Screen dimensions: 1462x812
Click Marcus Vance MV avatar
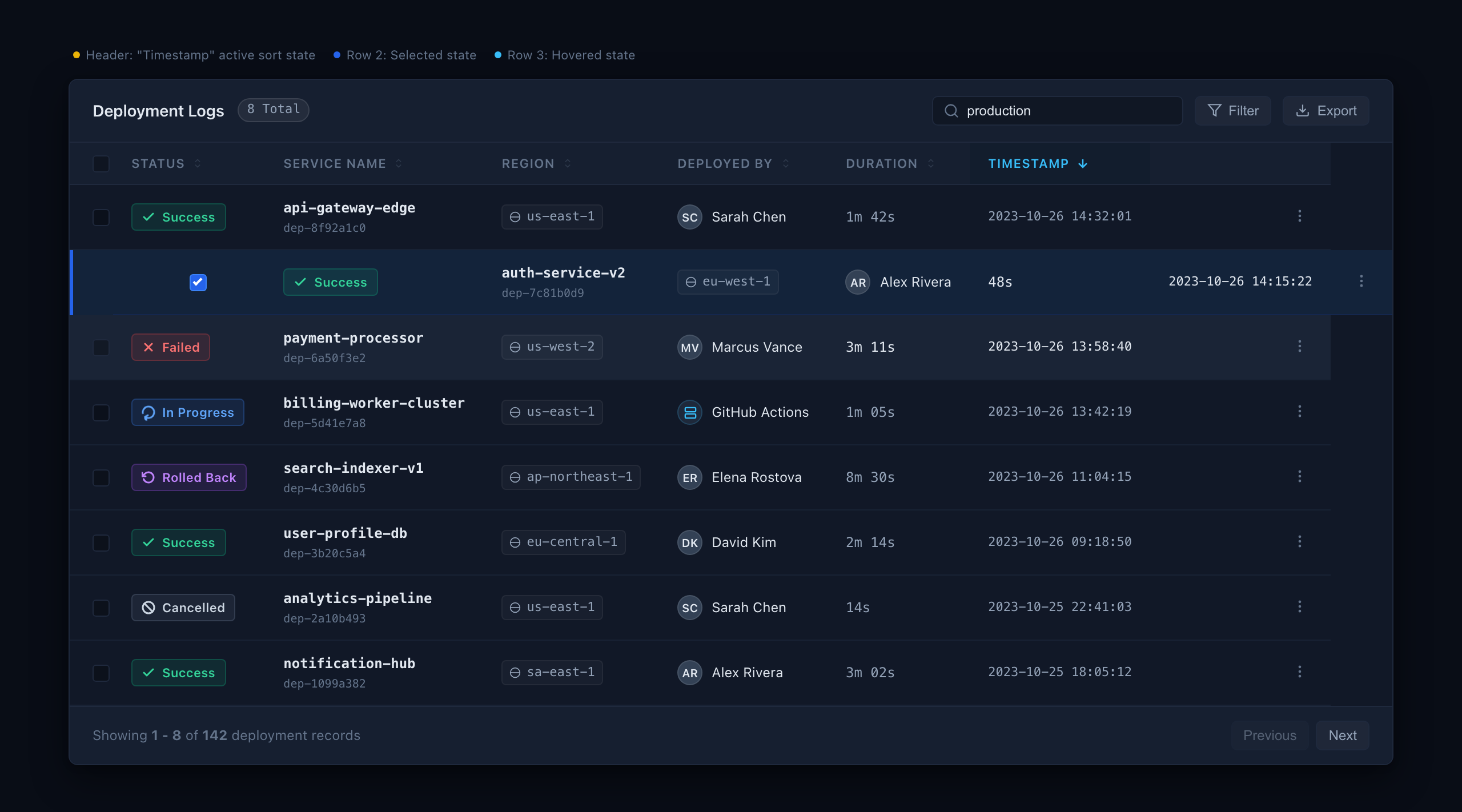[690, 347]
